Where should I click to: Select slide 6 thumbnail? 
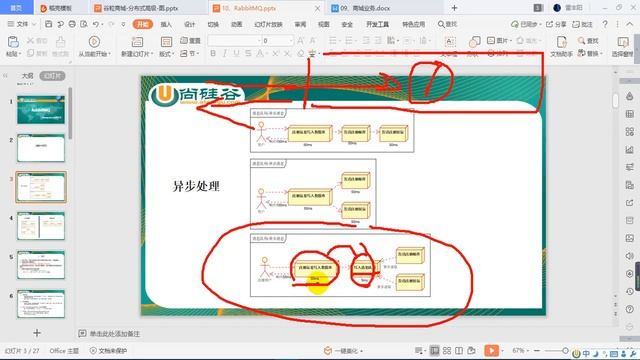click(41, 304)
